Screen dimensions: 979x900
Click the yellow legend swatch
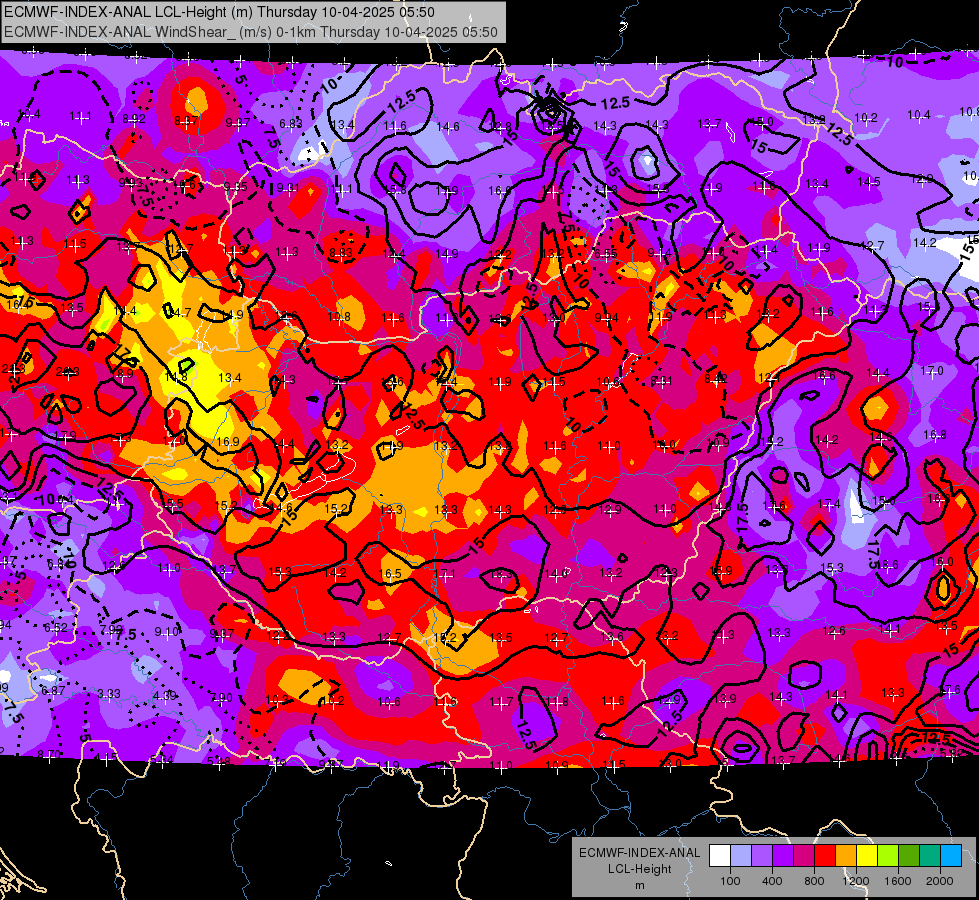[x=867, y=856]
